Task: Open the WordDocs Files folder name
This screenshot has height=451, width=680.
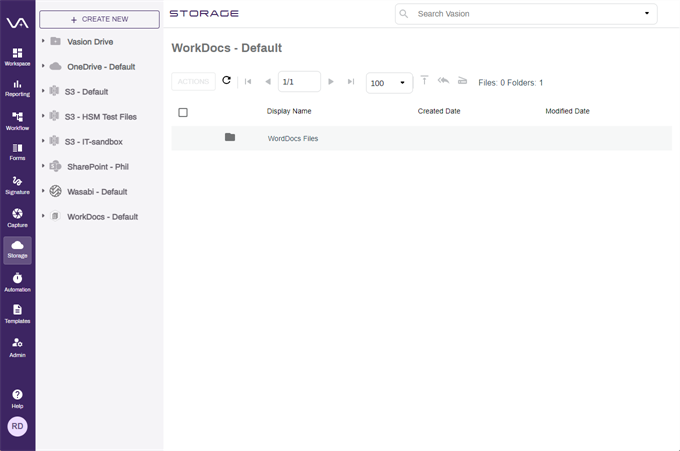Action: click(x=293, y=138)
